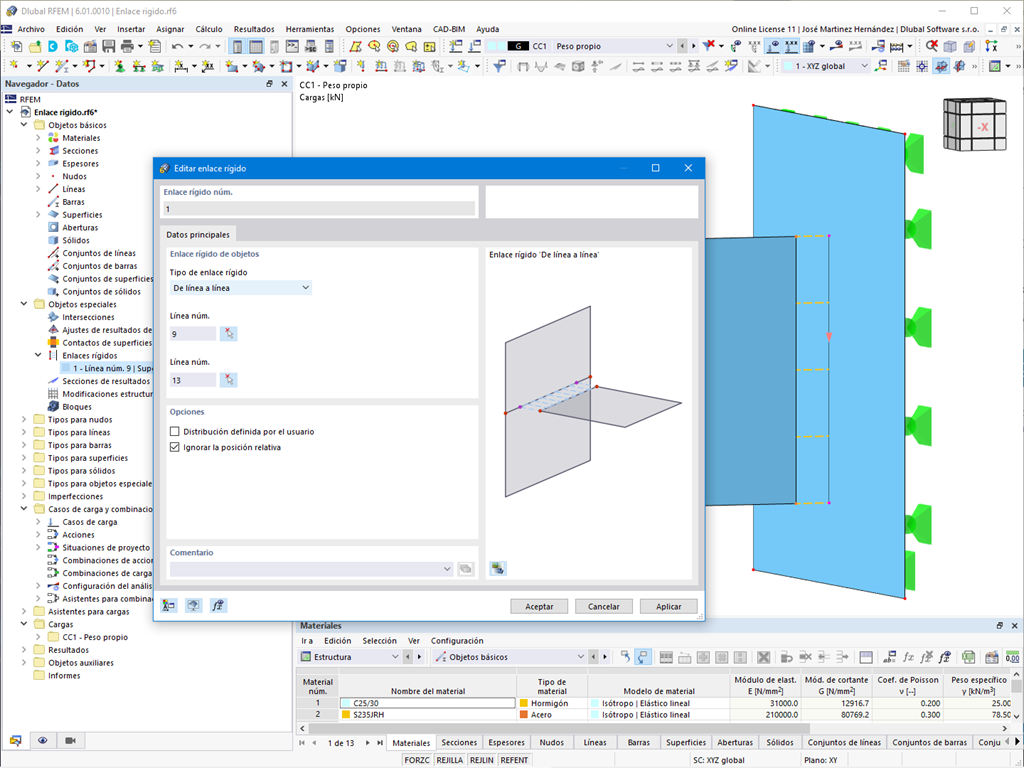
Task: Click the new nodal support icon
Action: click(x=120, y=66)
